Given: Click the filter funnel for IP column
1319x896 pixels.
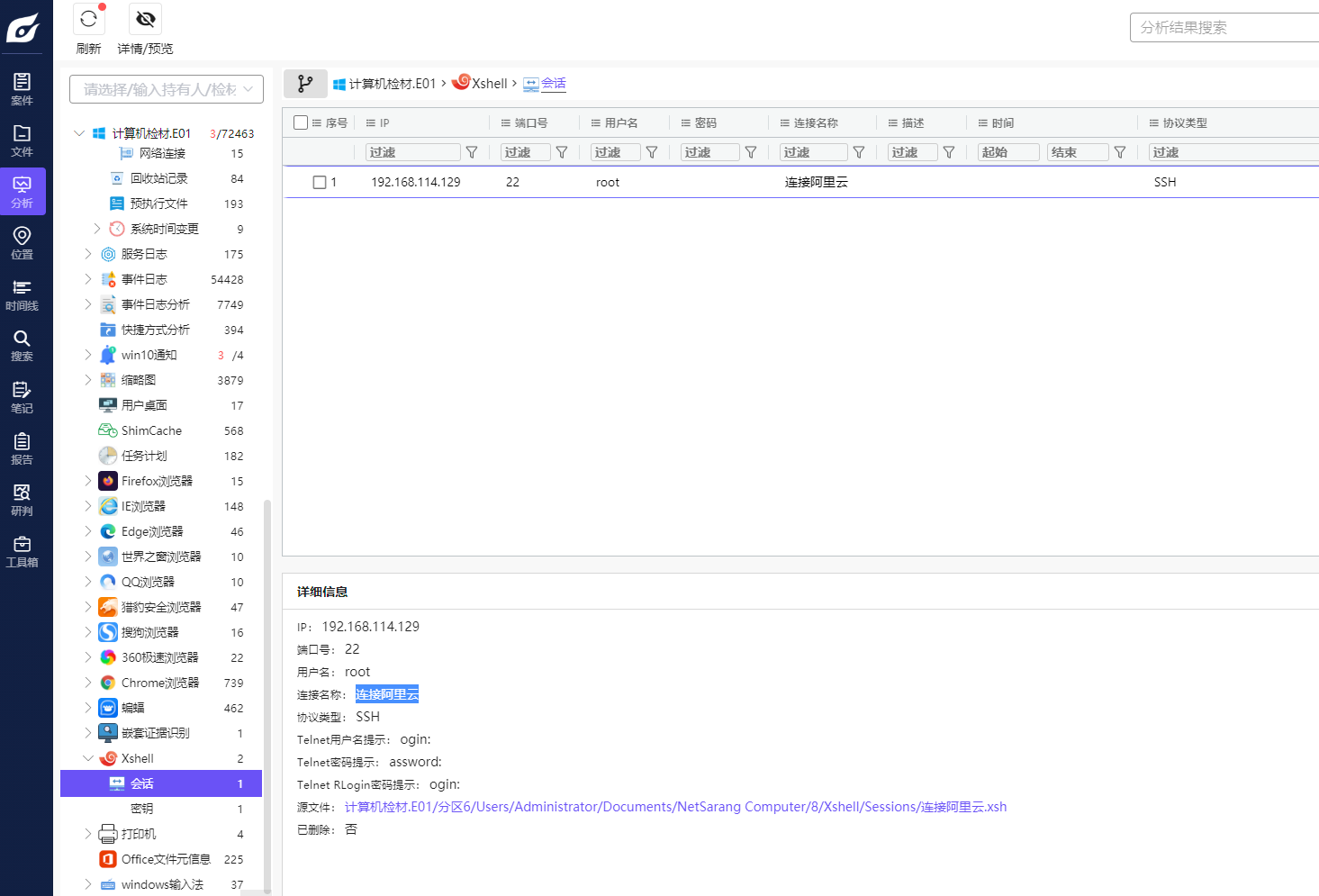Looking at the screenshot, I should click(472, 152).
